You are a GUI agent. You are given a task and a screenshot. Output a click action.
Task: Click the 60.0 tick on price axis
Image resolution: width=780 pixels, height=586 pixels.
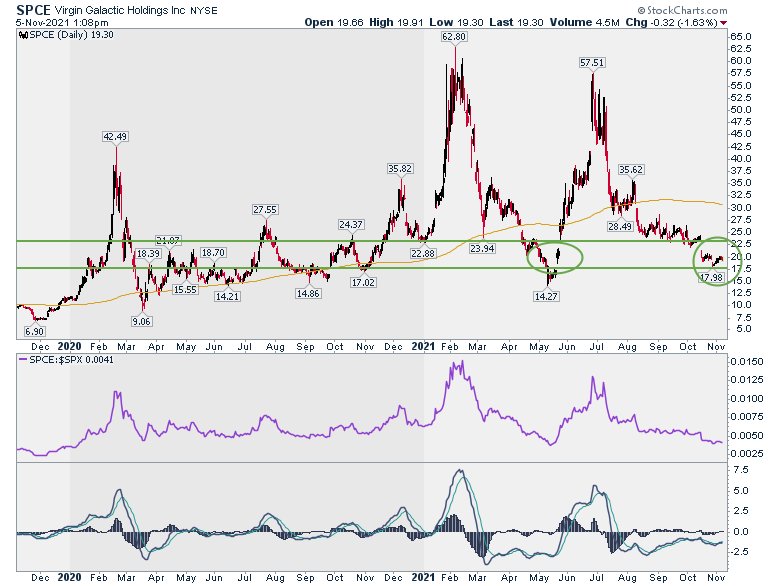coord(741,61)
